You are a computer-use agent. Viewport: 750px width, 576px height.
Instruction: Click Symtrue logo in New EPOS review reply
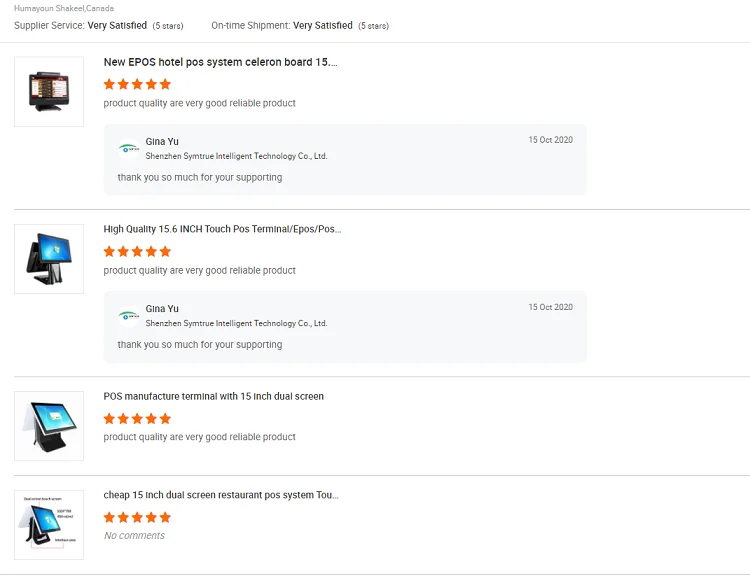click(128, 149)
